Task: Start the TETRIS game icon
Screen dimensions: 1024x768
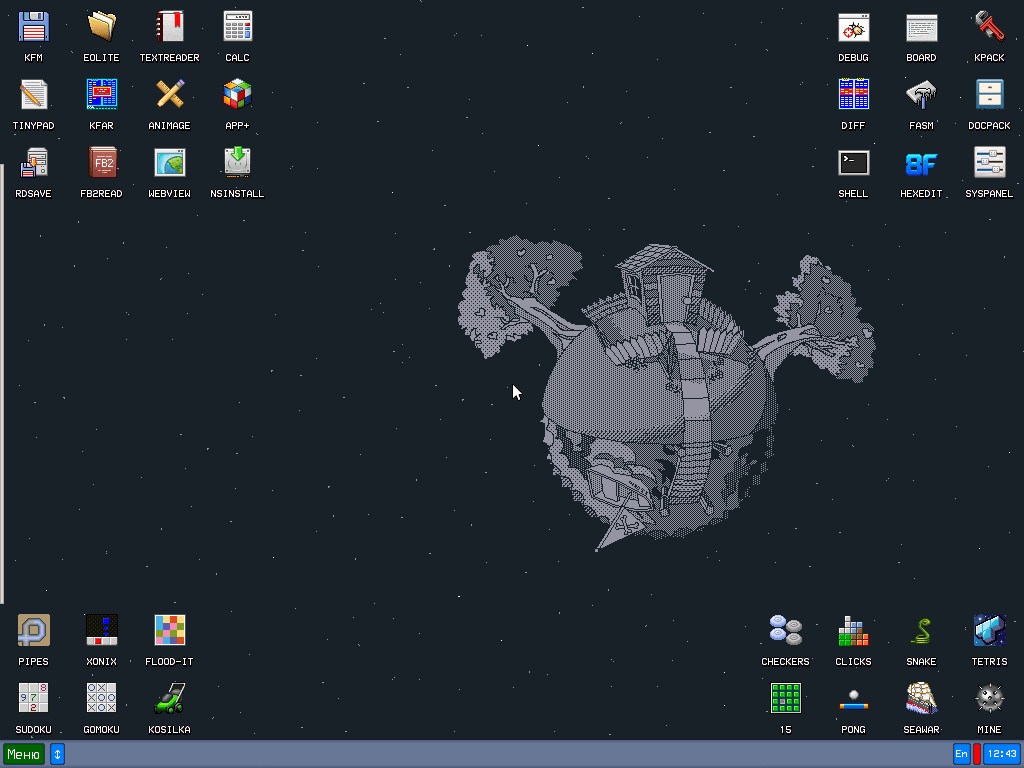Action: (x=989, y=631)
